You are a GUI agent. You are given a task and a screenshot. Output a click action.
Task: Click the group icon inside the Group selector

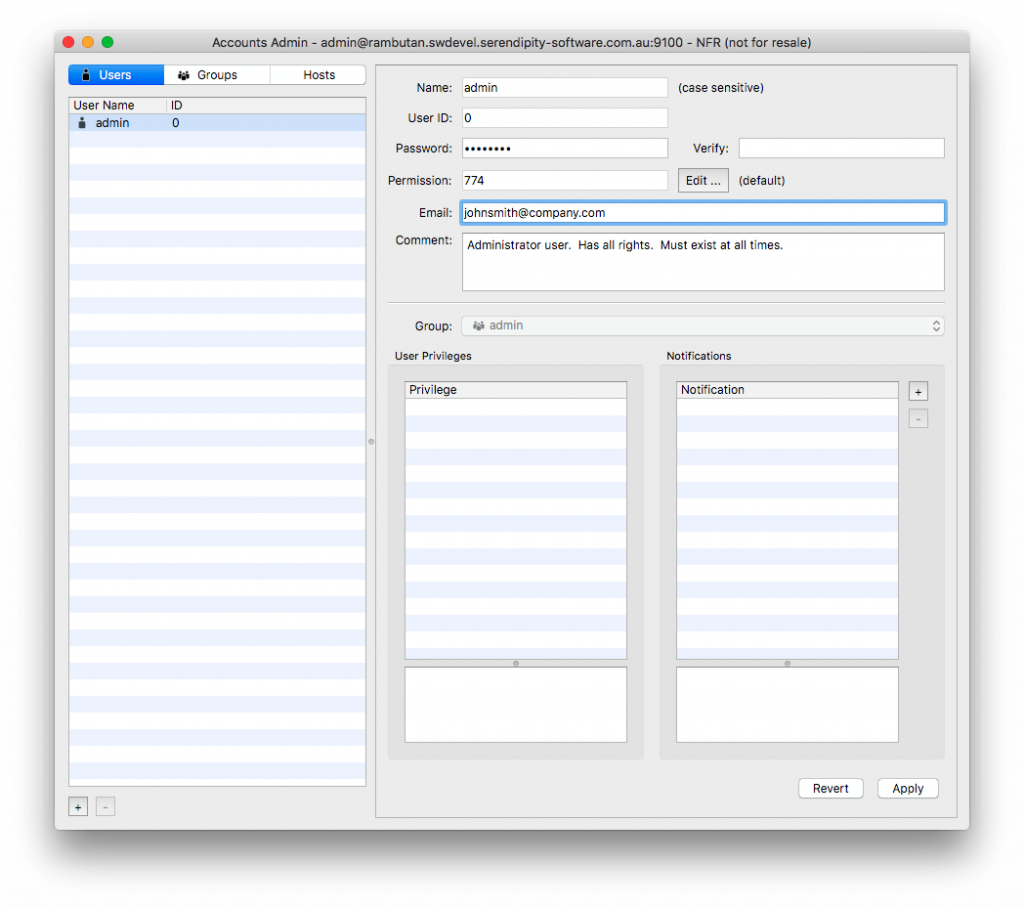(478, 325)
